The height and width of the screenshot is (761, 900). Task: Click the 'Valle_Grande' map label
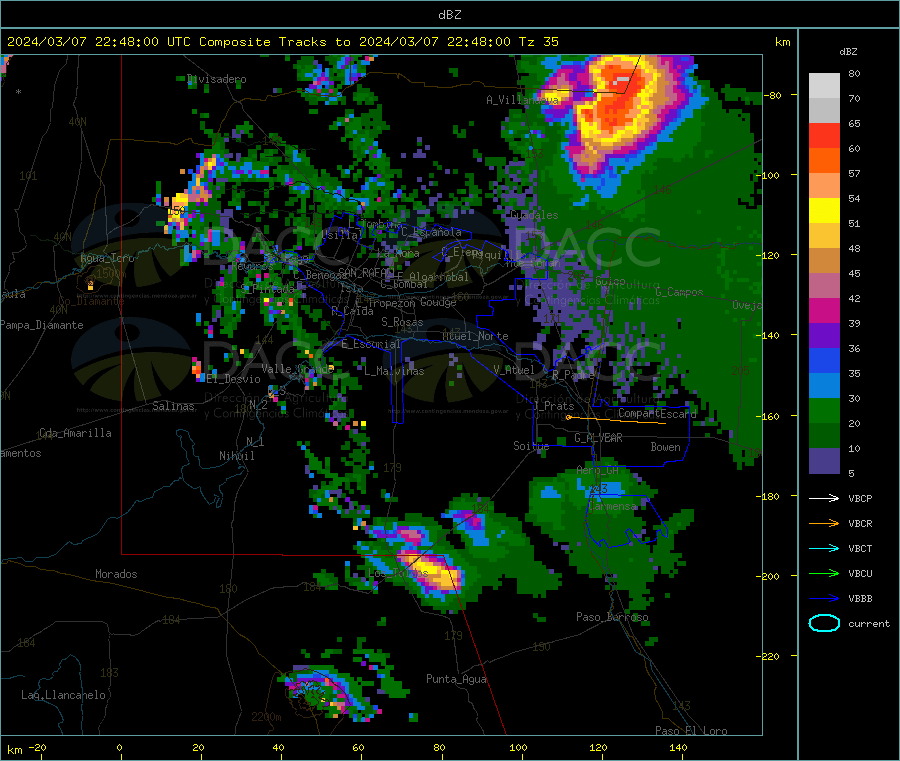point(297,368)
